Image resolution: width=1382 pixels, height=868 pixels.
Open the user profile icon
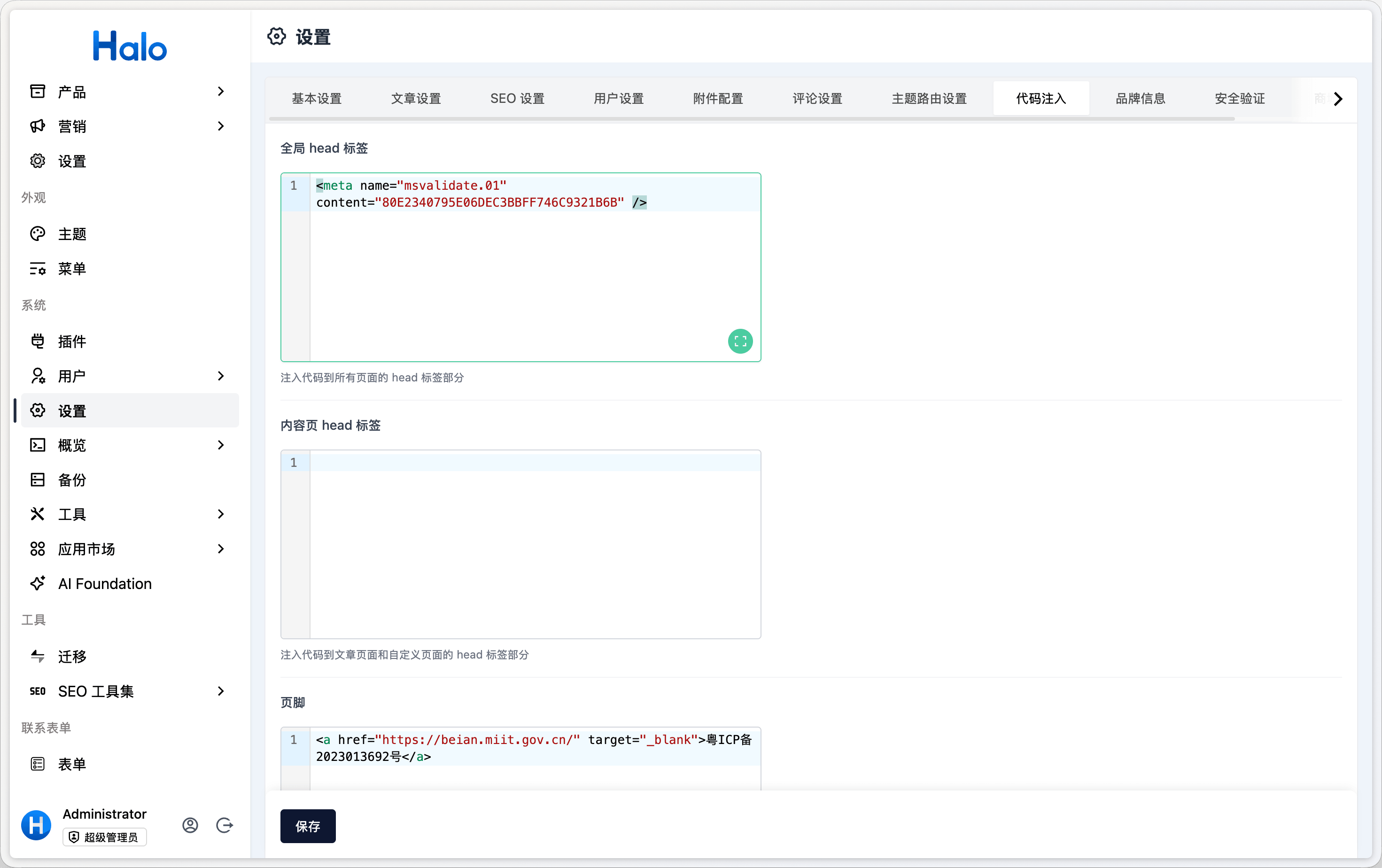(x=190, y=825)
